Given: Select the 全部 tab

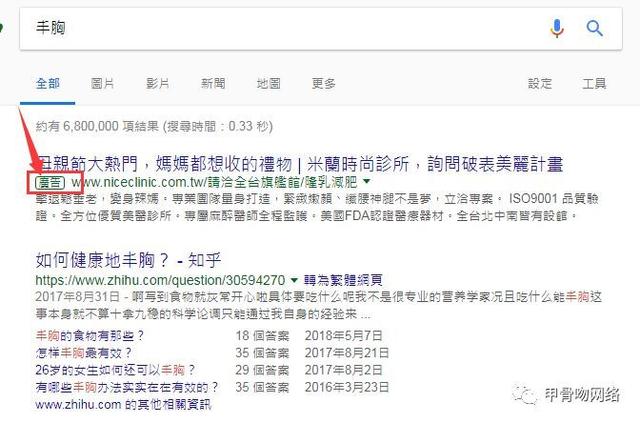Looking at the screenshot, I should pos(48,84).
